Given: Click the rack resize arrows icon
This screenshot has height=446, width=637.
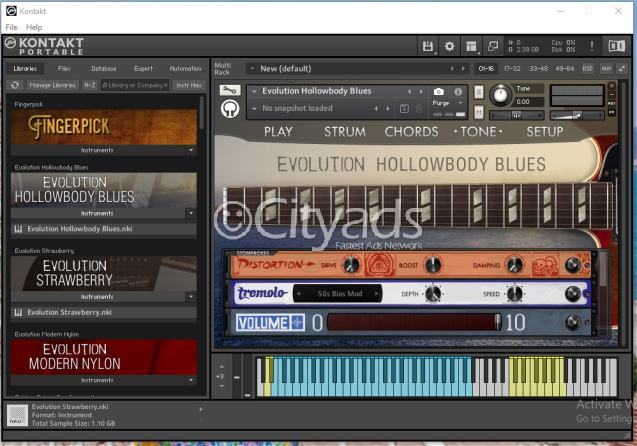Looking at the screenshot, I should (622, 69).
